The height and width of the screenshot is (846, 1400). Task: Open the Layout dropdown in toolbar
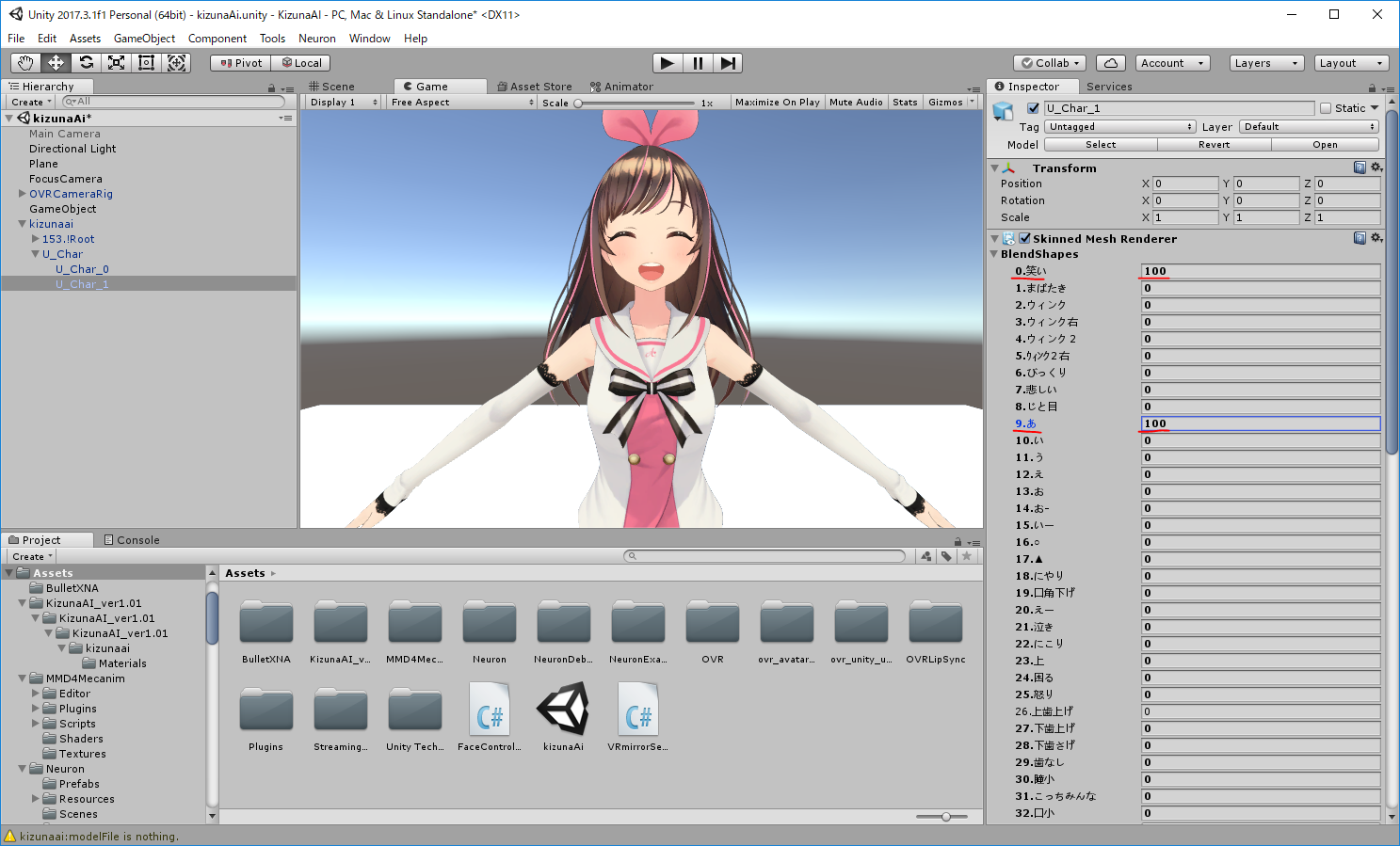[x=1351, y=63]
